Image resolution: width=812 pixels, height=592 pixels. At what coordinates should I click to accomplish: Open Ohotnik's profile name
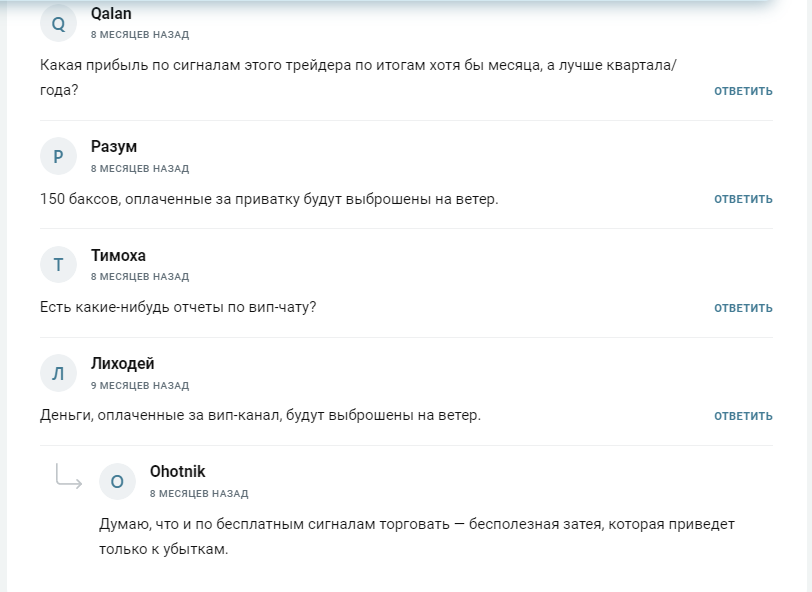click(177, 472)
